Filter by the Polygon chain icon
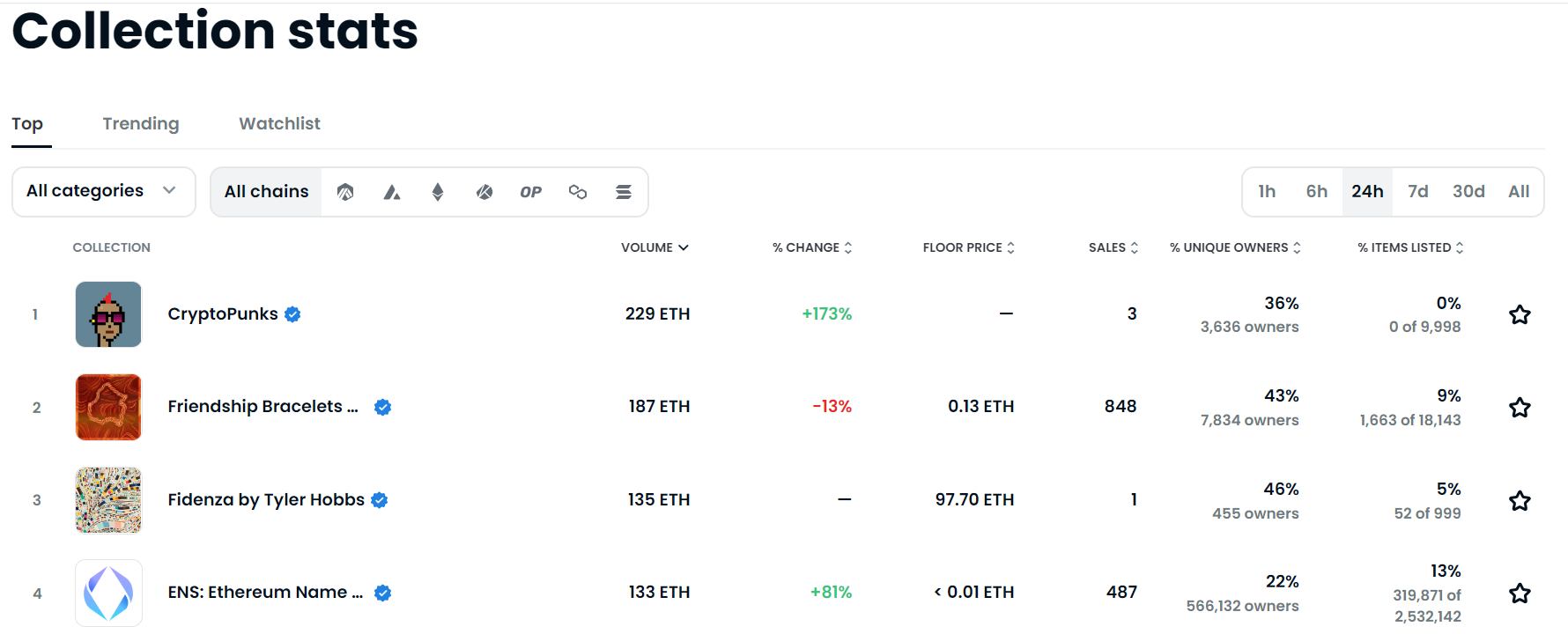 point(578,192)
